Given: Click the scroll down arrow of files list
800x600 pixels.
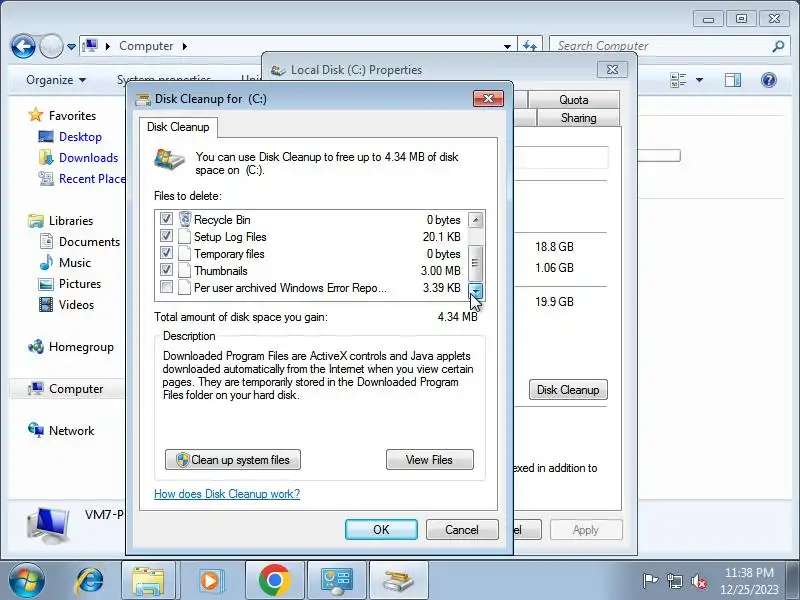Looking at the screenshot, I should coord(476,291).
